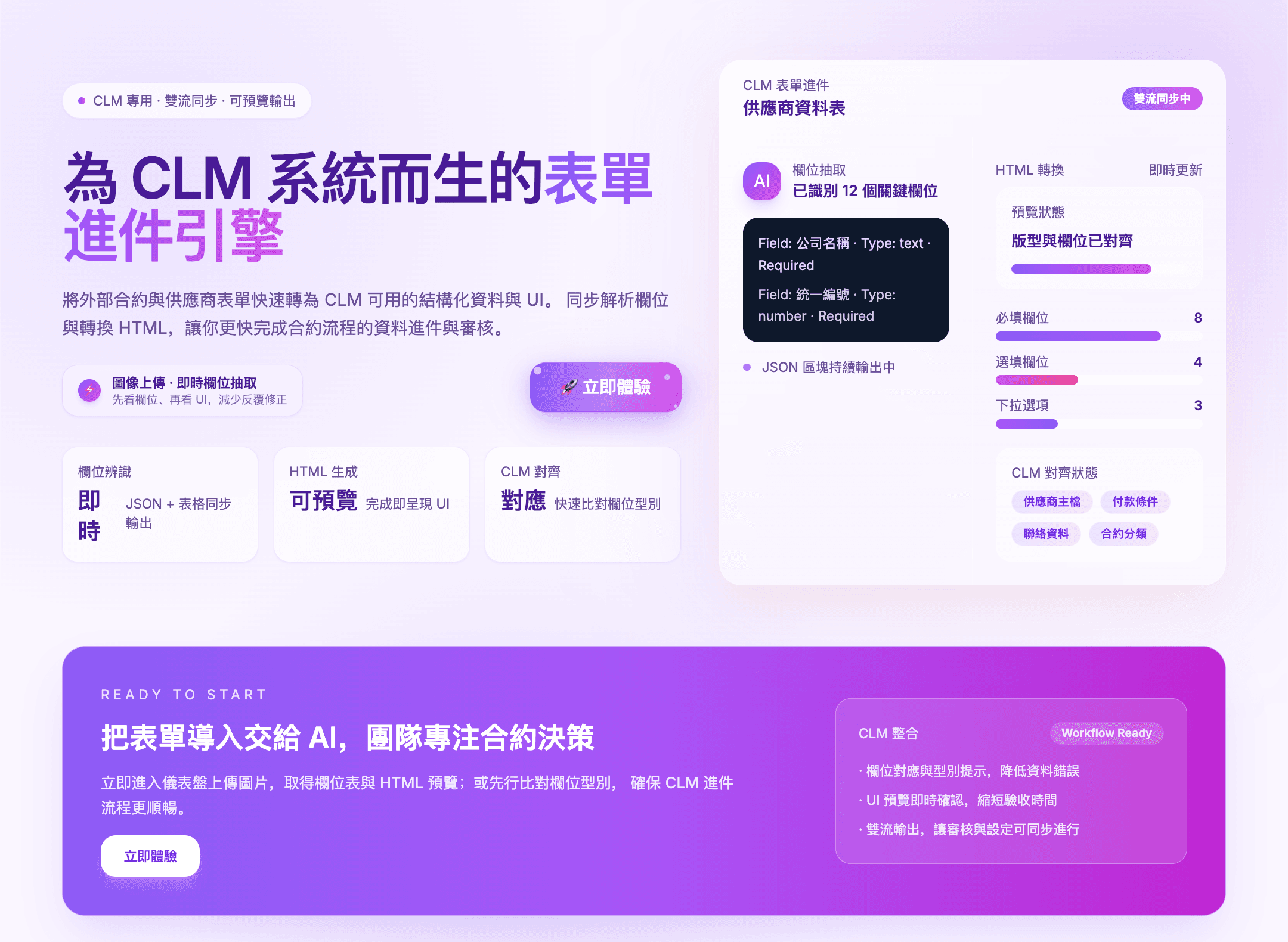This screenshot has width=1288, height=942.
Task: Click the 圖像上傳 · 即時欄位抽取 card
Action: (182, 391)
